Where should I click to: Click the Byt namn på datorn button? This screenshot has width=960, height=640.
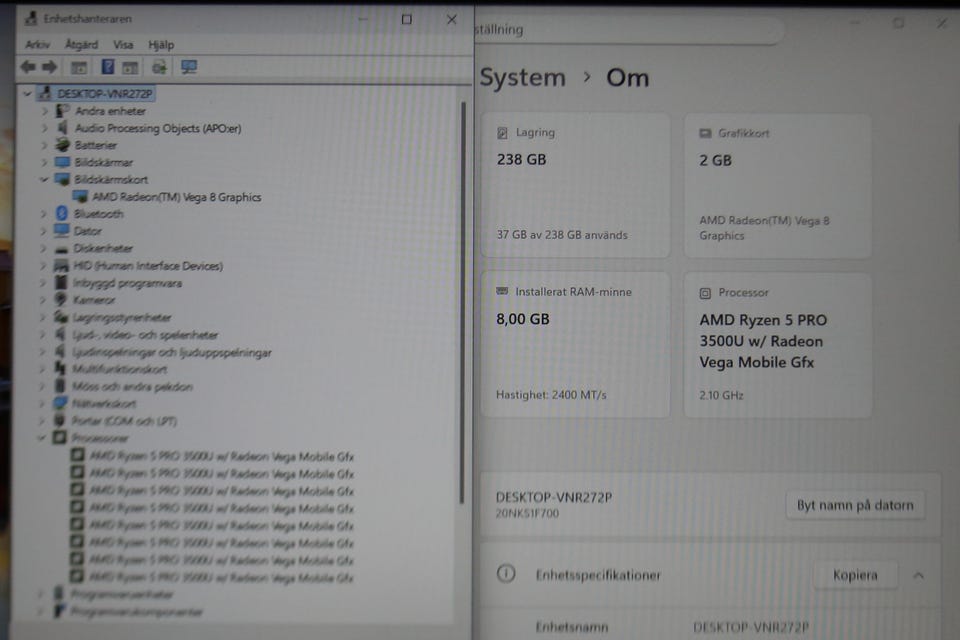(x=854, y=505)
